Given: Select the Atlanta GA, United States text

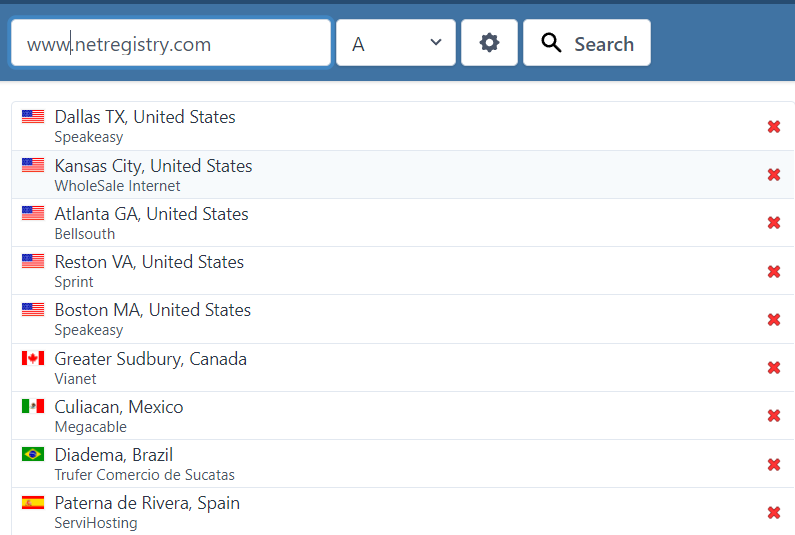Looking at the screenshot, I should (x=152, y=214).
